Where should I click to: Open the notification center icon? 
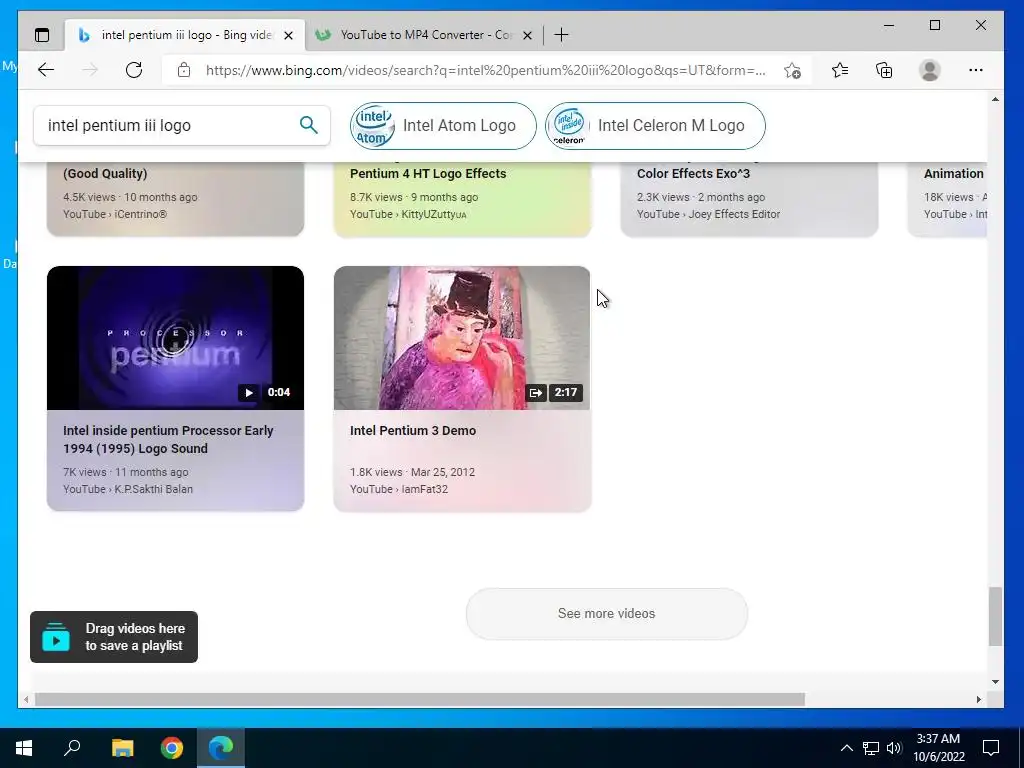point(991,748)
